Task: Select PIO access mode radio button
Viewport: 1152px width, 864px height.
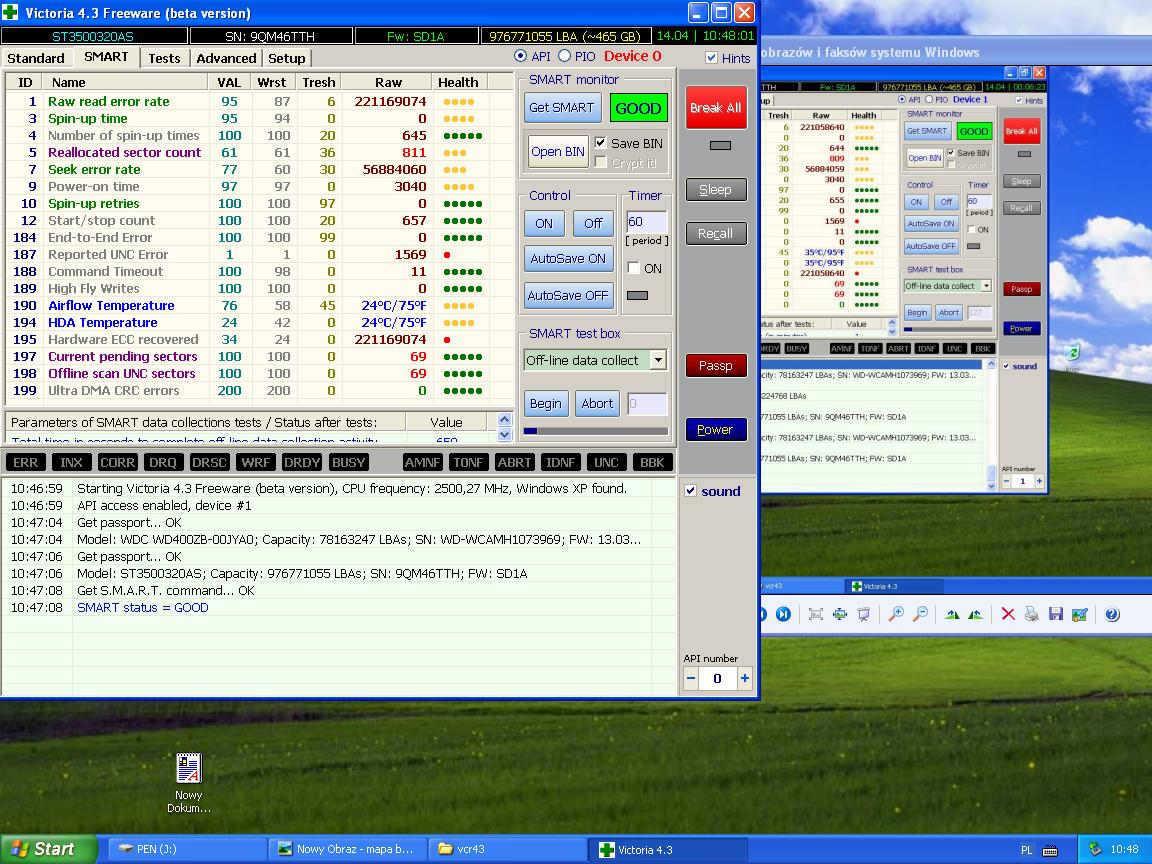Action: click(x=564, y=57)
